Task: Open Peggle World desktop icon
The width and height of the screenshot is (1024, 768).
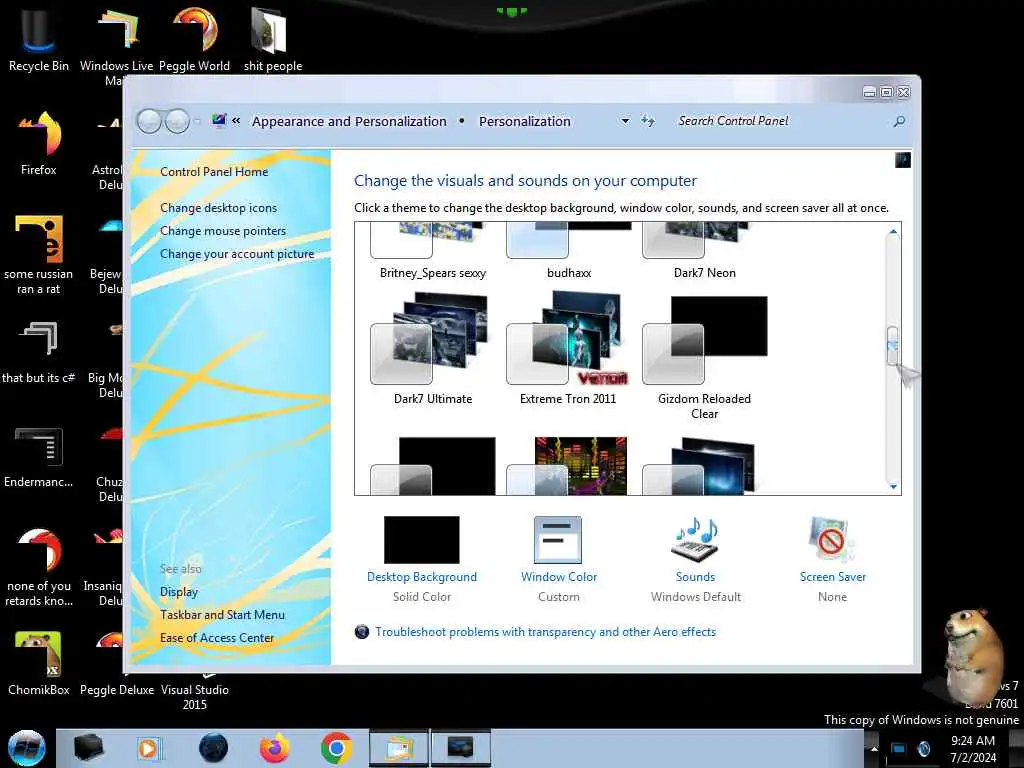Action: [x=195, y=38]
